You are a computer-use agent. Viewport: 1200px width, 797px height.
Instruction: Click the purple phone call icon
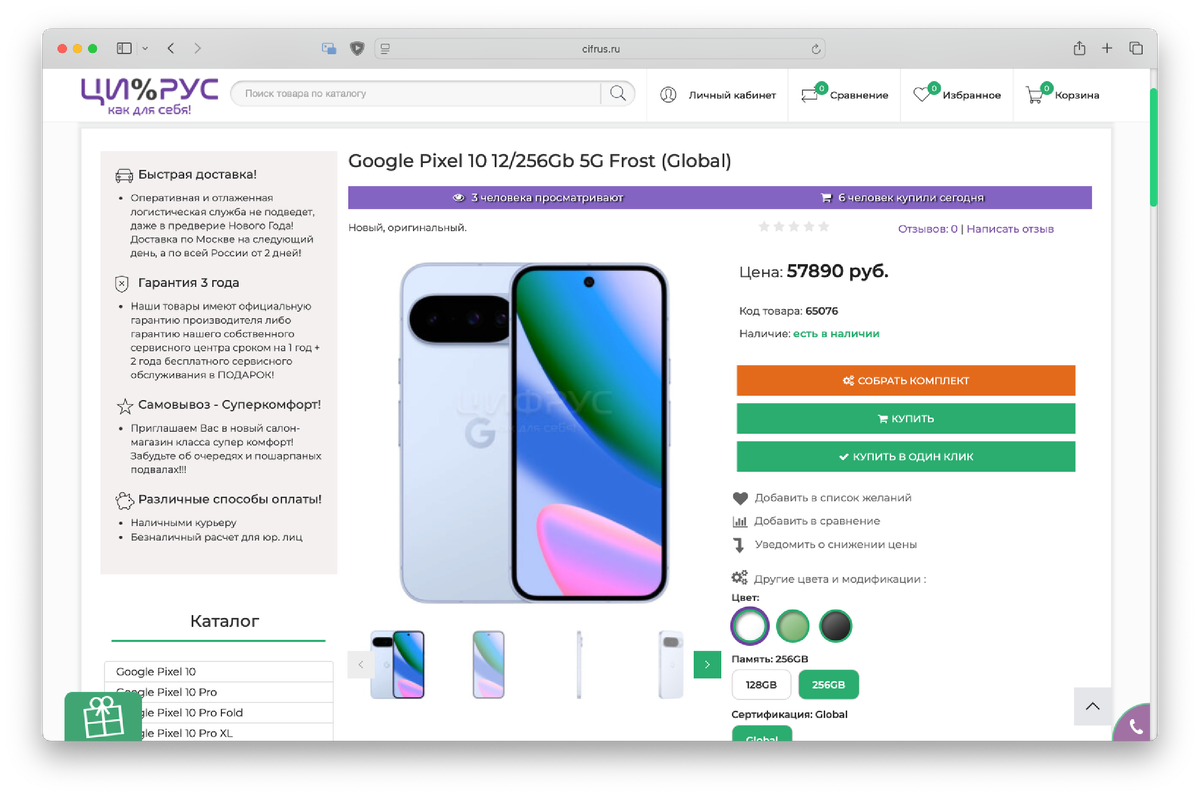pyautogui.click(x=1137, y=726)
